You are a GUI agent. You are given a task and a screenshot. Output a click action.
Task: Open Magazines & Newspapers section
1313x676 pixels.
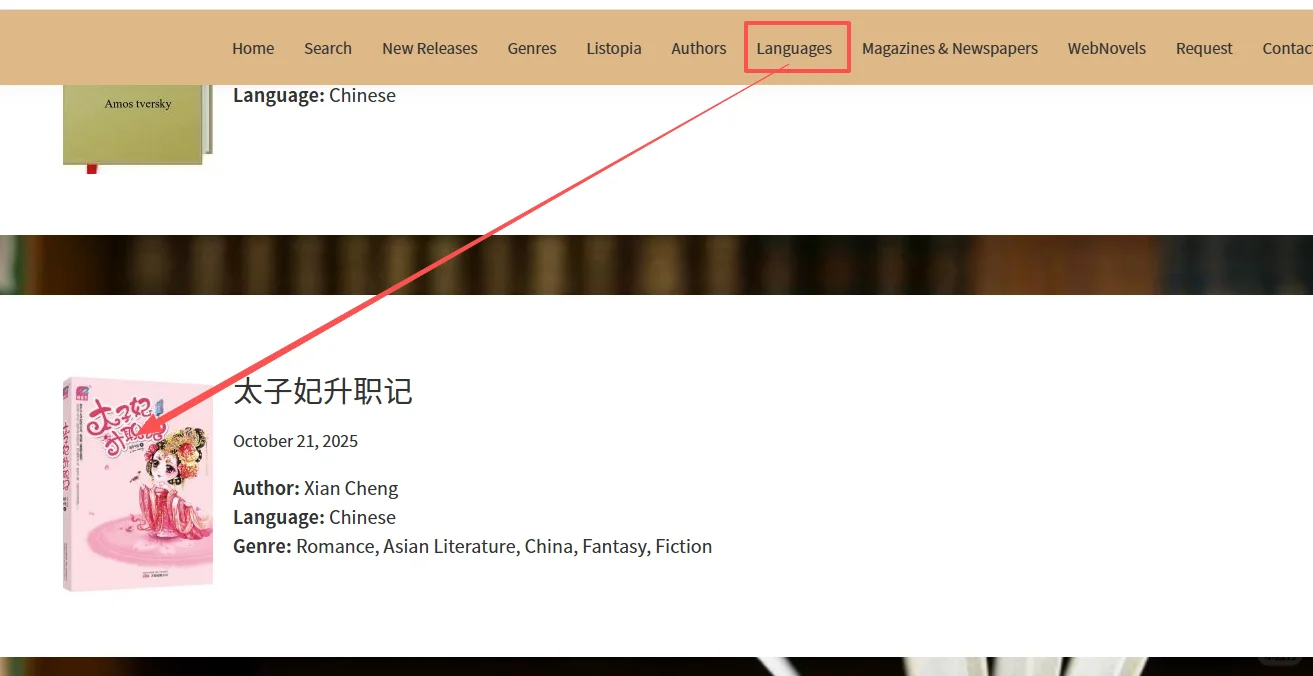(x=949, y=47)
